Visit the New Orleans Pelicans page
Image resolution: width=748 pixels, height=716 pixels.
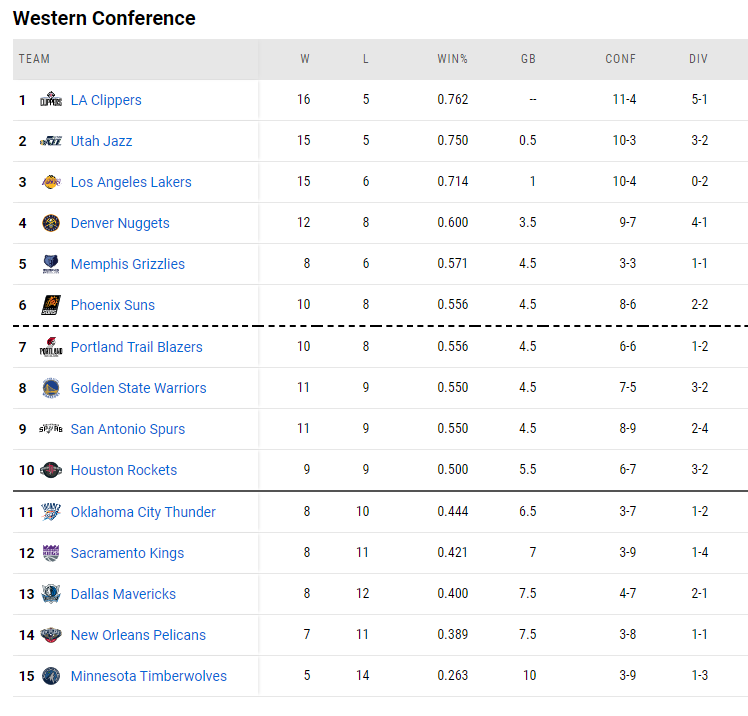pos(138,635)
